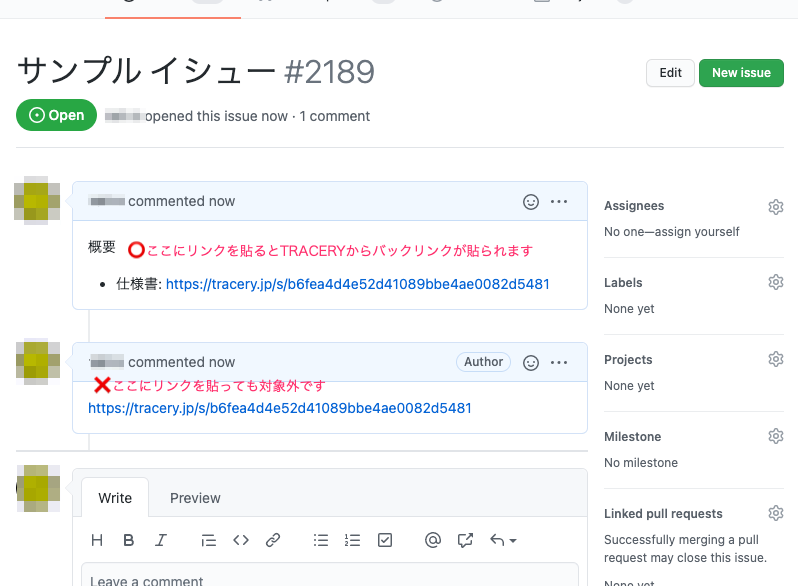
Task: Add emoji reaction to the Author comment
Action: (x=531, y=362)
